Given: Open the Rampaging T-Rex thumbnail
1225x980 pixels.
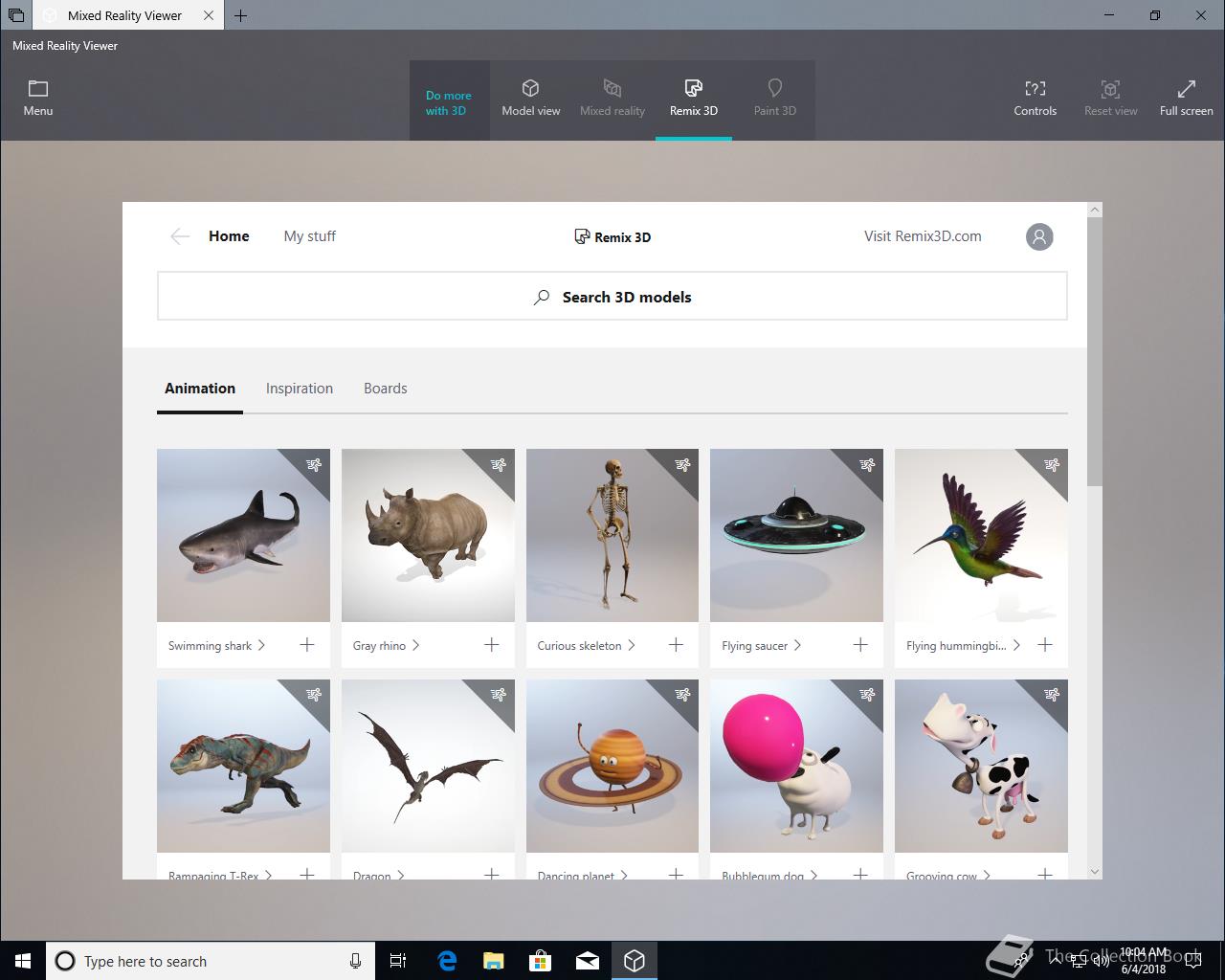Looking at the screenshot, I should [x=243, y=766].
